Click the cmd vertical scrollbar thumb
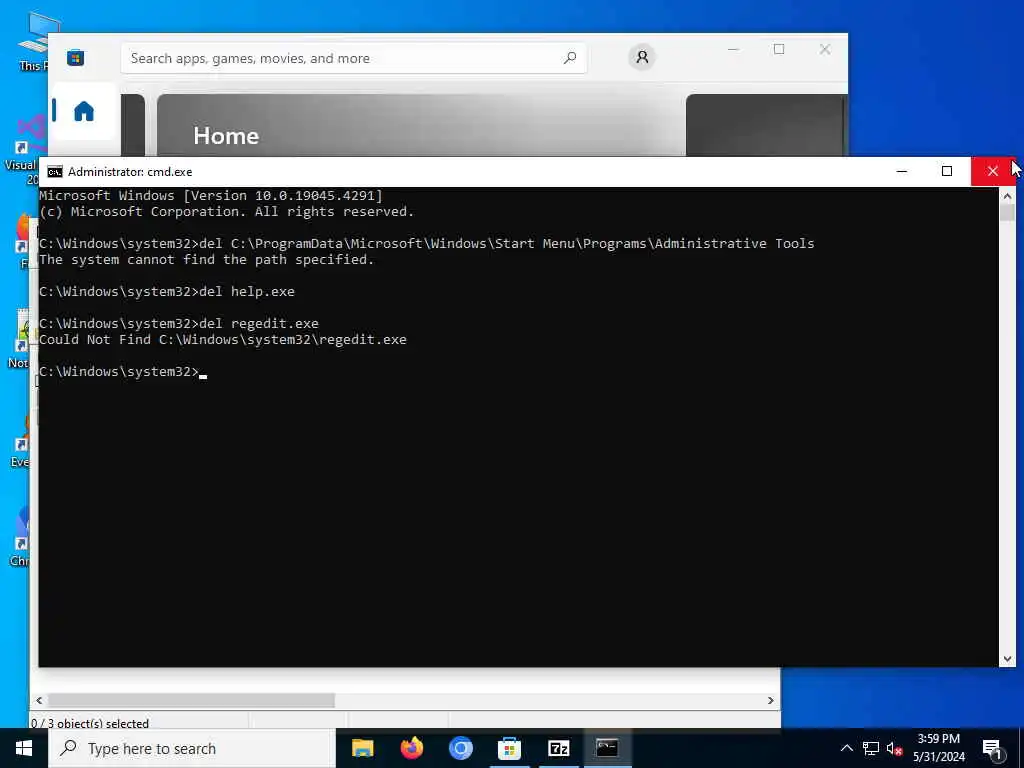 (x=1007, y=213)
